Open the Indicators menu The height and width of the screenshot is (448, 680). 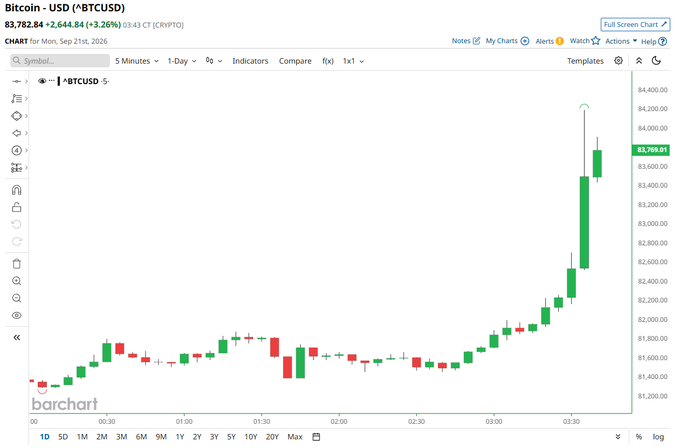[250, 61]
